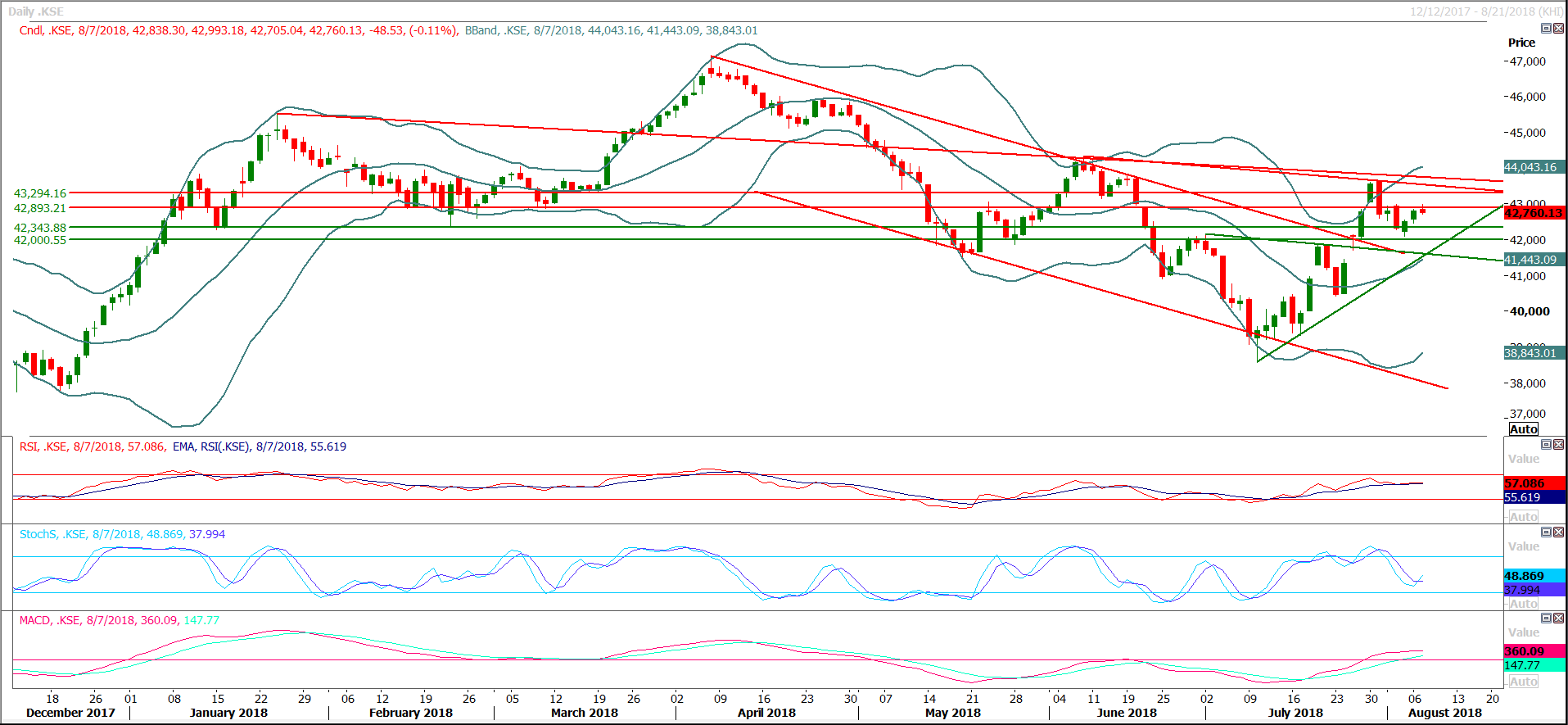The width and height of the screenshot is (1568, 725).
Task: Click the MACD value tag 360.09
Action: point(1534,651)
